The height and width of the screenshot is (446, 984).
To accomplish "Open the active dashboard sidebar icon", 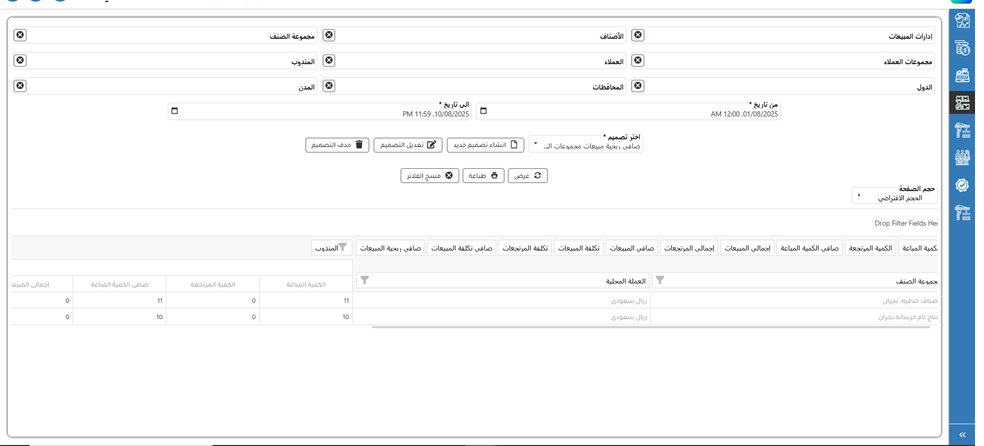I will tap(962, 103).
